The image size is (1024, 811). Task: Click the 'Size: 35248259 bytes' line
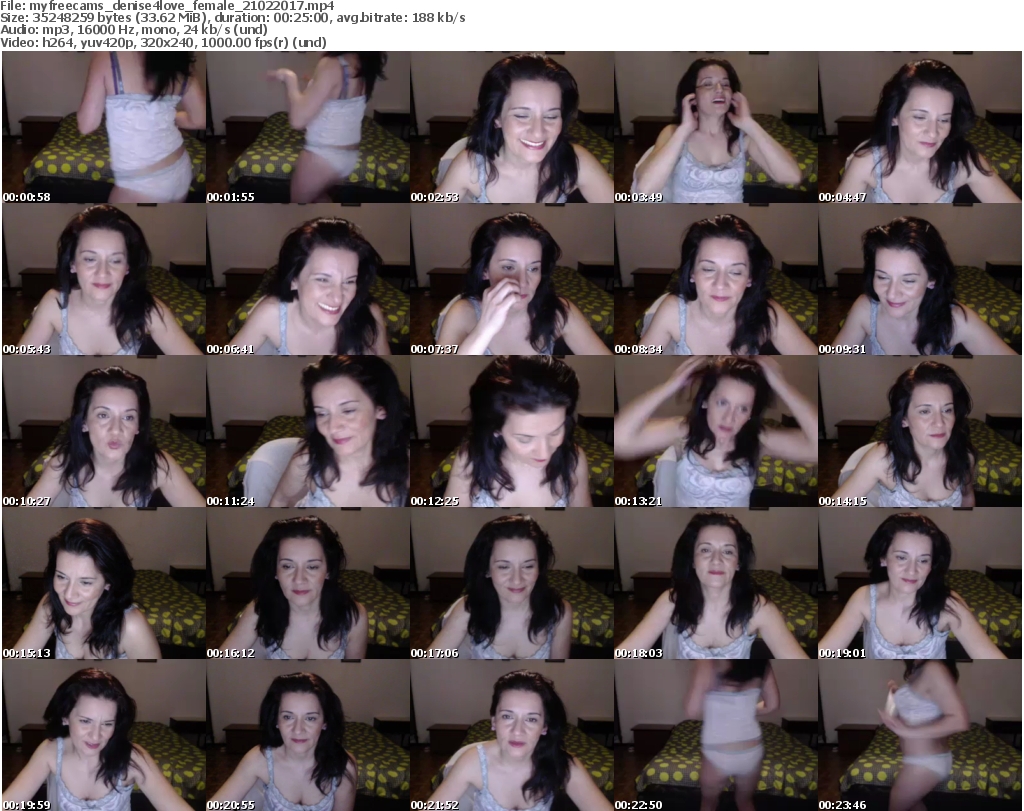(232, 18)
